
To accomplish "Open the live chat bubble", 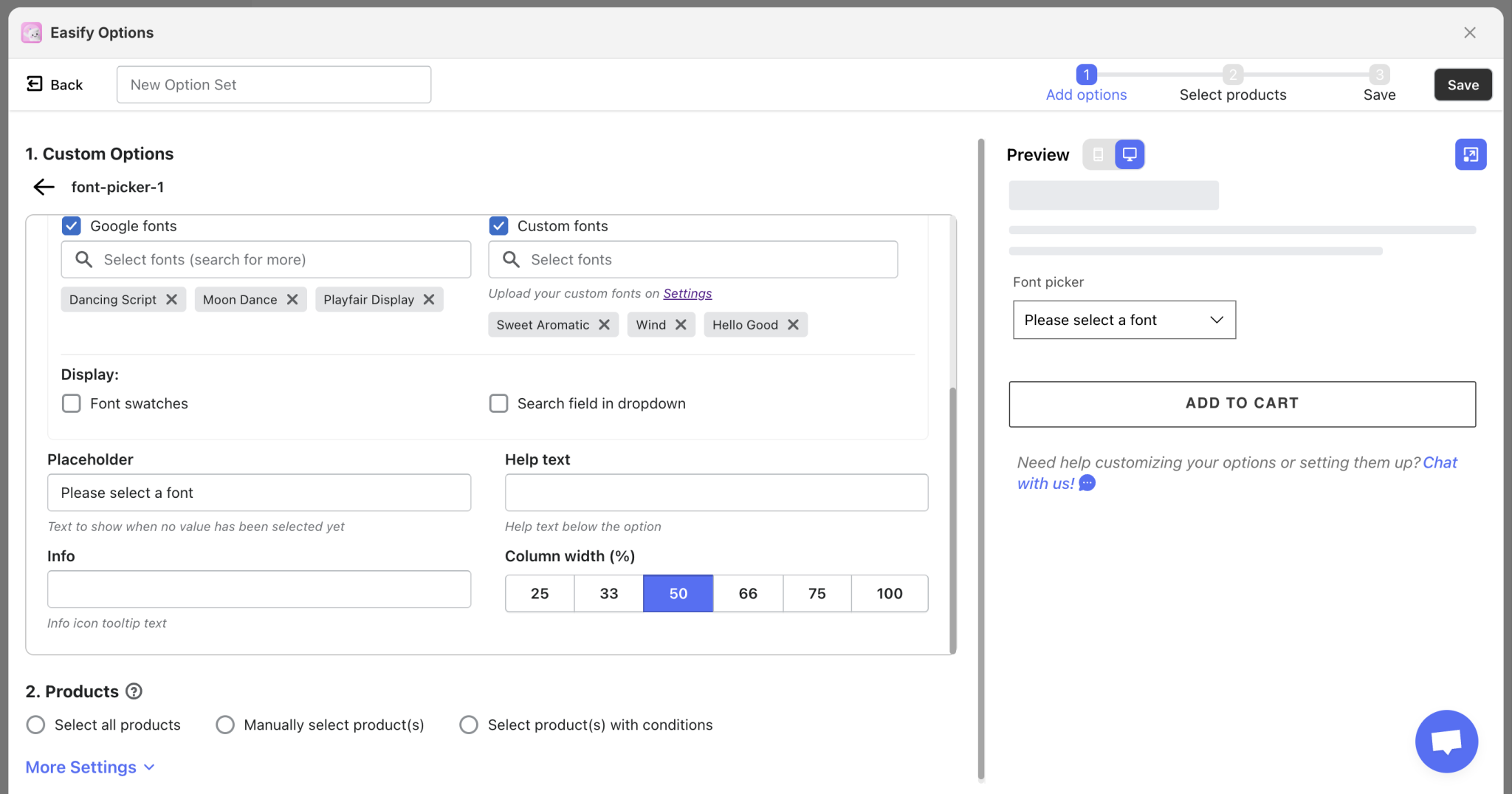I will pos(1446,741).
